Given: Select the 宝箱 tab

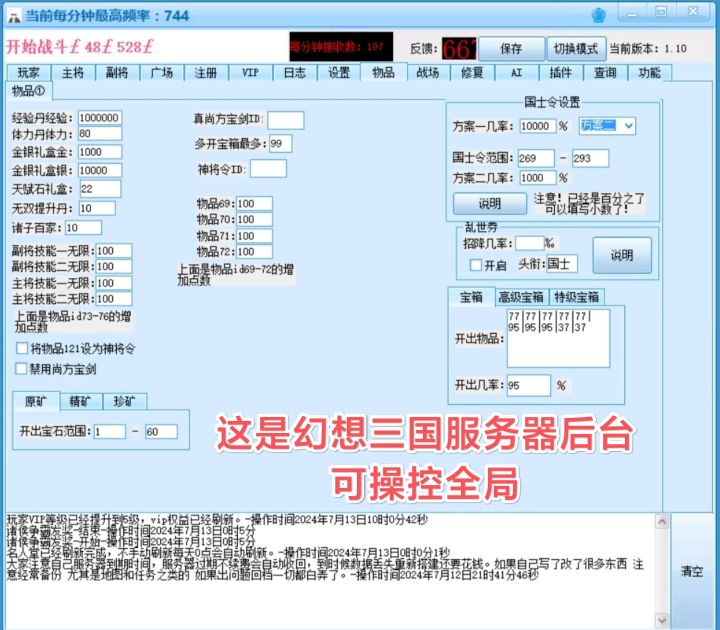Looking at the screenshot, I should (x=472, y=297).
